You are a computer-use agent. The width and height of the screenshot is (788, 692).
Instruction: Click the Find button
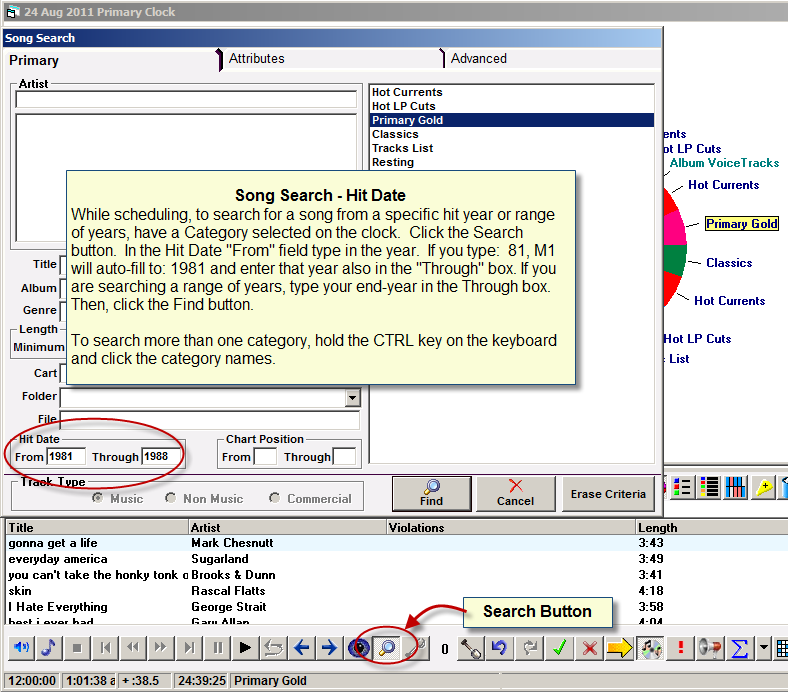(x=432, y=494)
